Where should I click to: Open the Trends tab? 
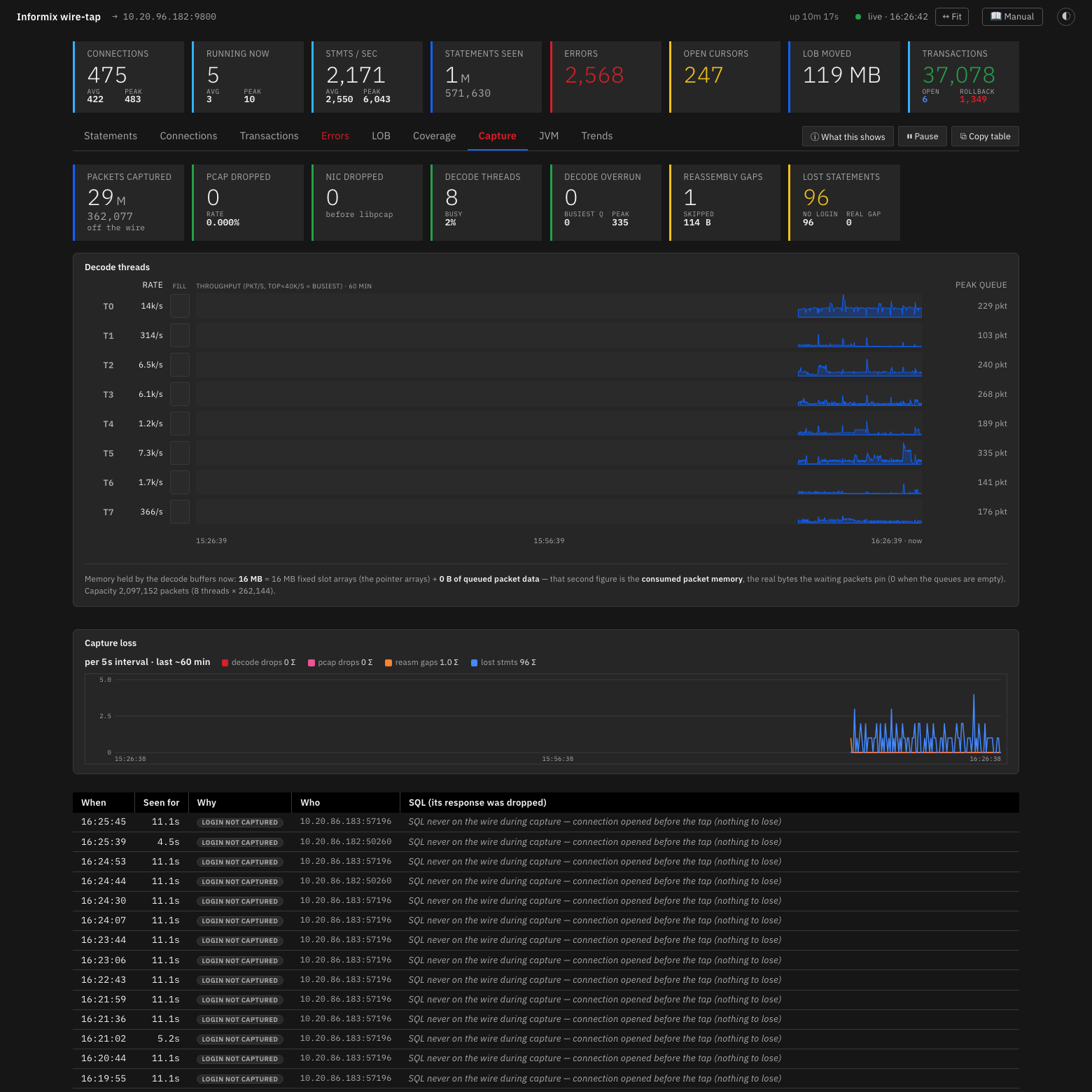pos(597,136)
